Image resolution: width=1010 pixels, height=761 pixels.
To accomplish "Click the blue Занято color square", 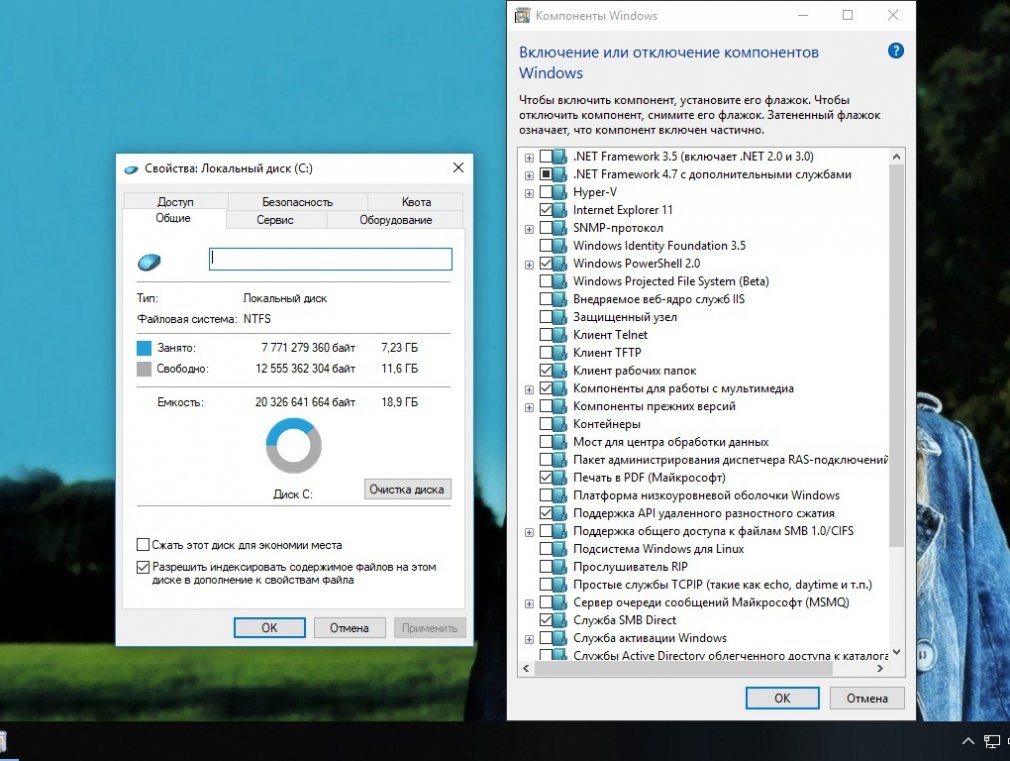I will [144, 348].
